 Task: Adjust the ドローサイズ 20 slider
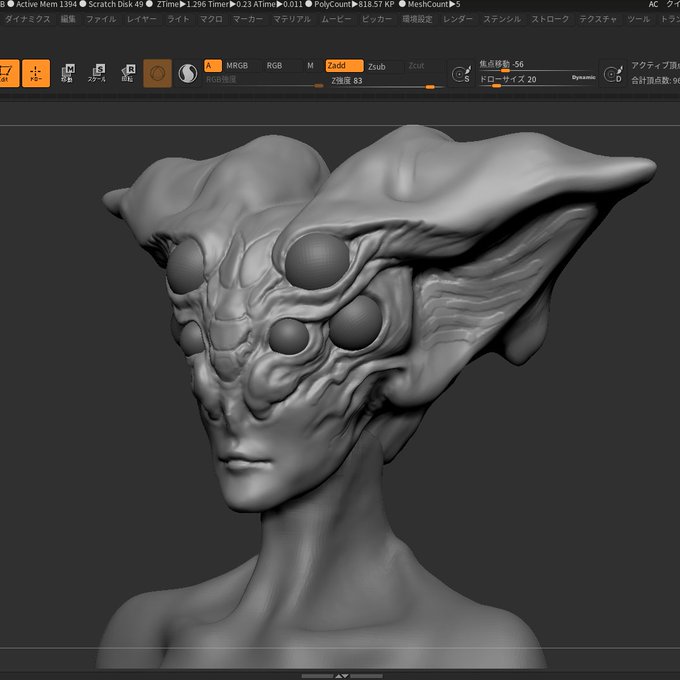point(536,81)
